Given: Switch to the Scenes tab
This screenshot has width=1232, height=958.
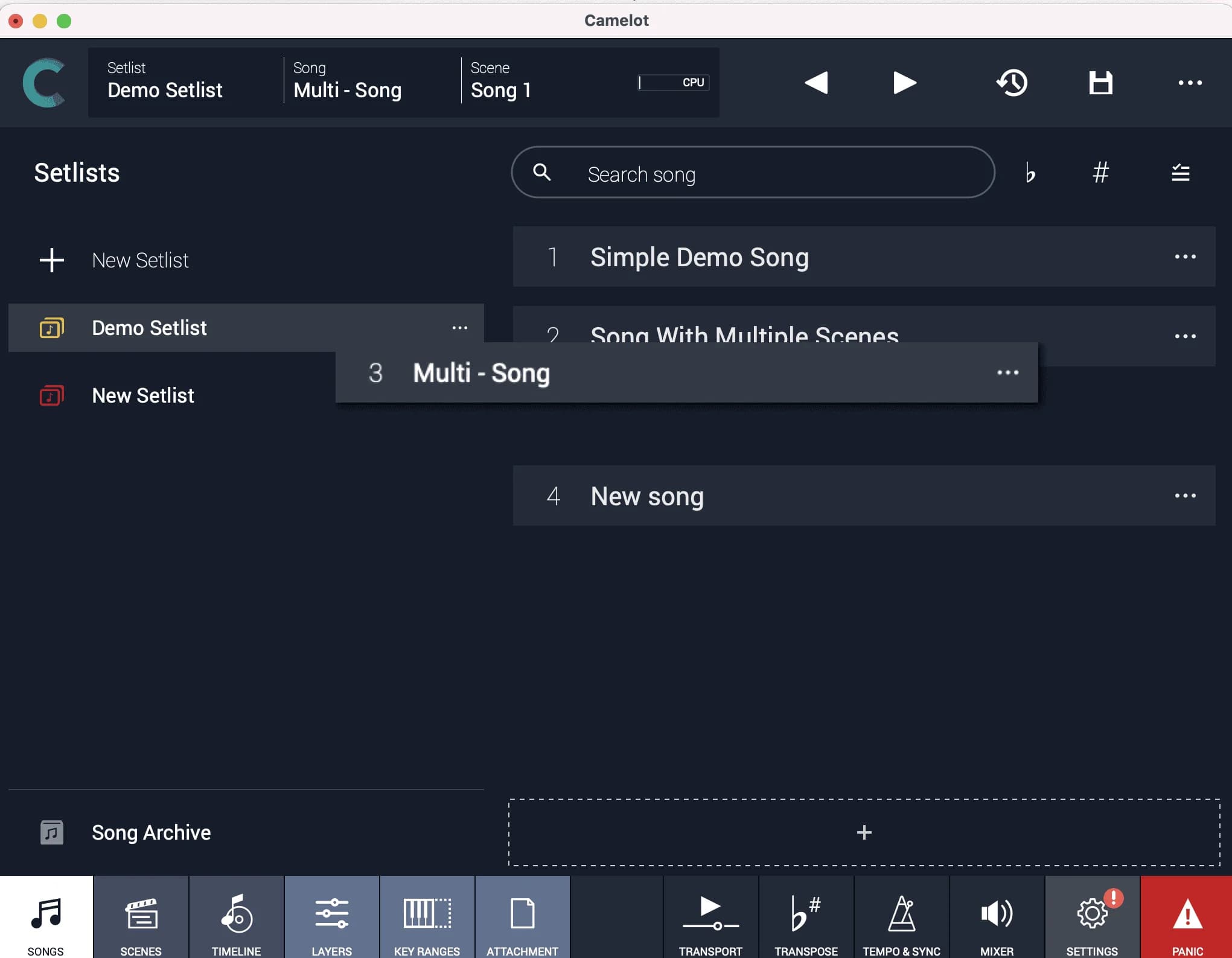Looking at the screenshot, I should (140, 918).
